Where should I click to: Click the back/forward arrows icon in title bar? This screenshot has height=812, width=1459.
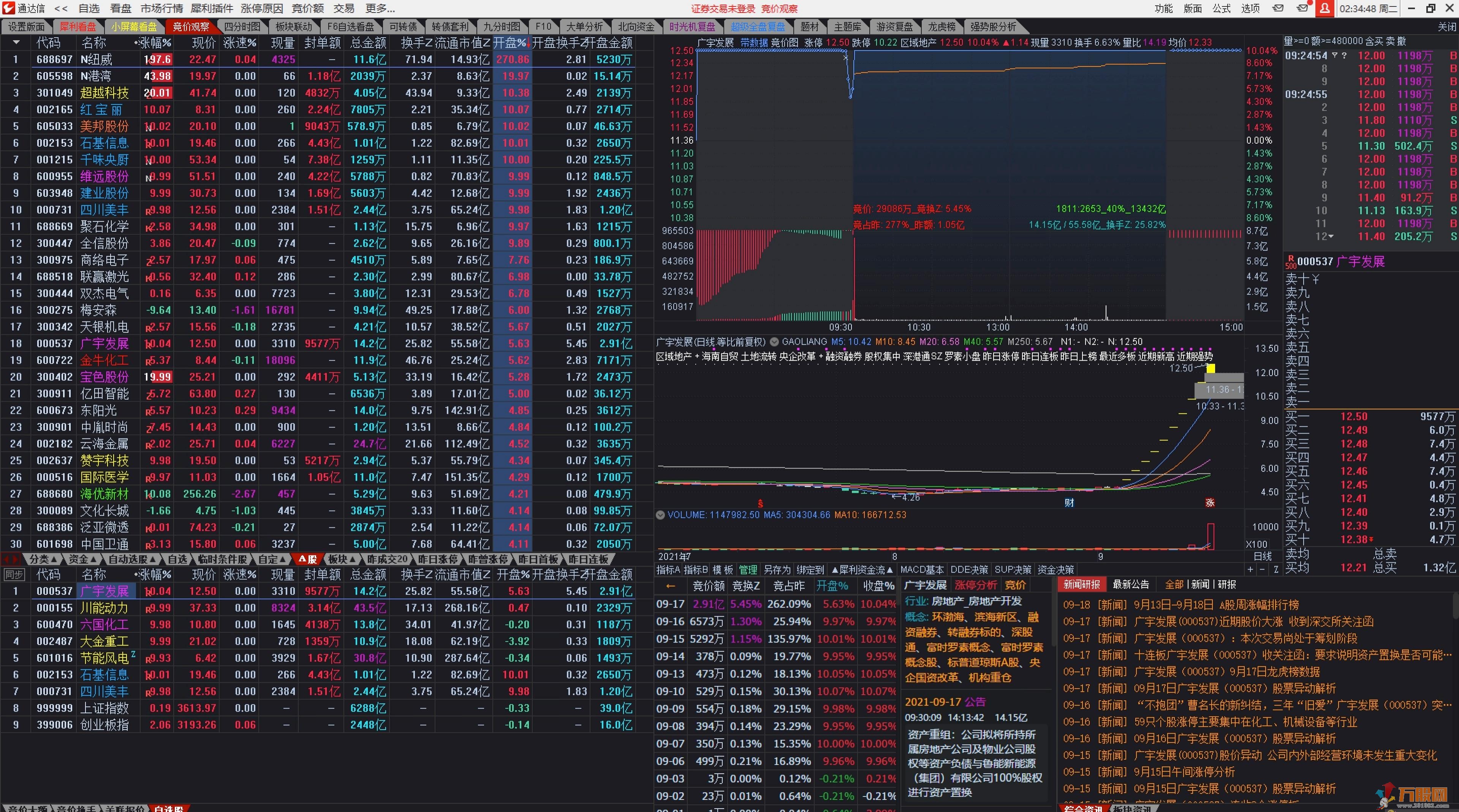61,8
